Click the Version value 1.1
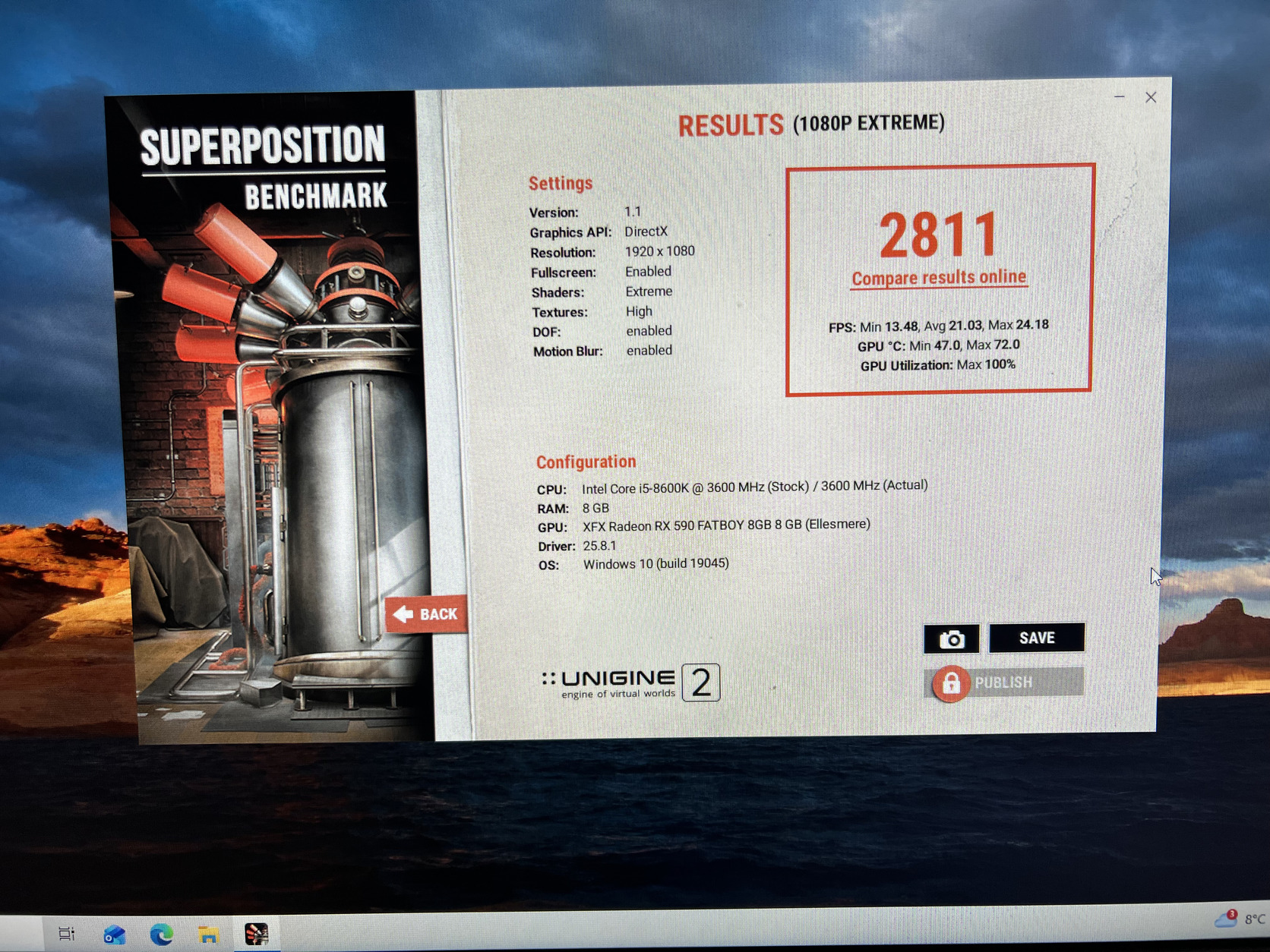Viewport: 1270px width, 952px height. tap(633, 212)
